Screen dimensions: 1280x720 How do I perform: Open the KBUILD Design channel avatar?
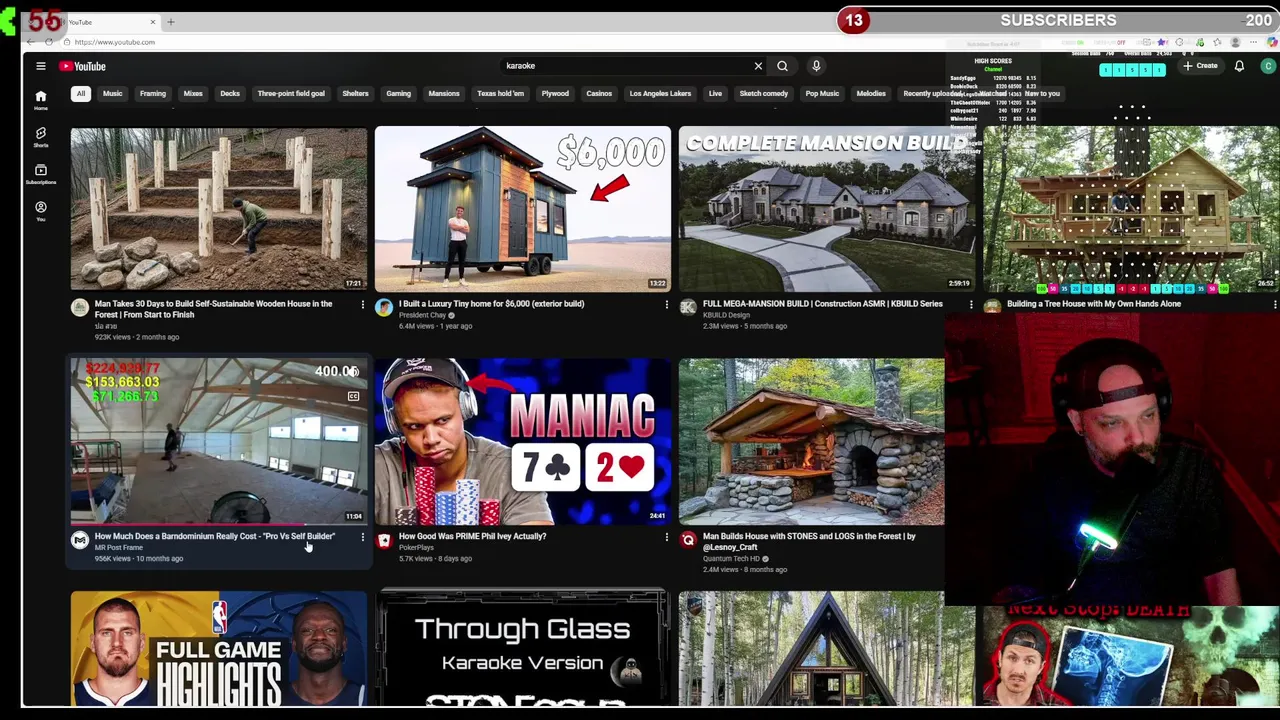tap(688, 308)
